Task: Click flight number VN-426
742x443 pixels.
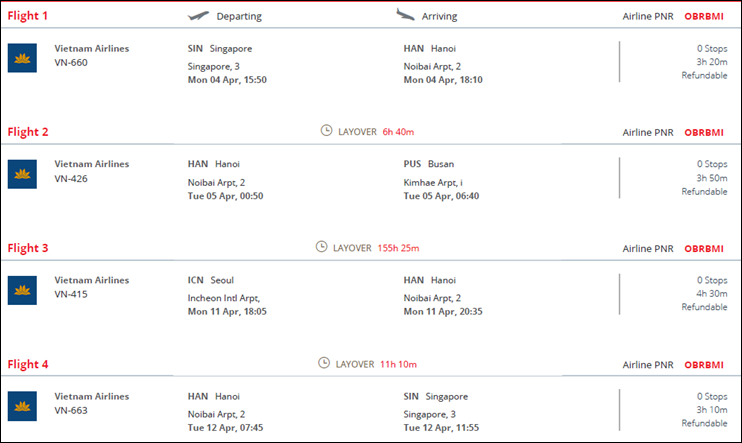Action: tap(71, 178)
